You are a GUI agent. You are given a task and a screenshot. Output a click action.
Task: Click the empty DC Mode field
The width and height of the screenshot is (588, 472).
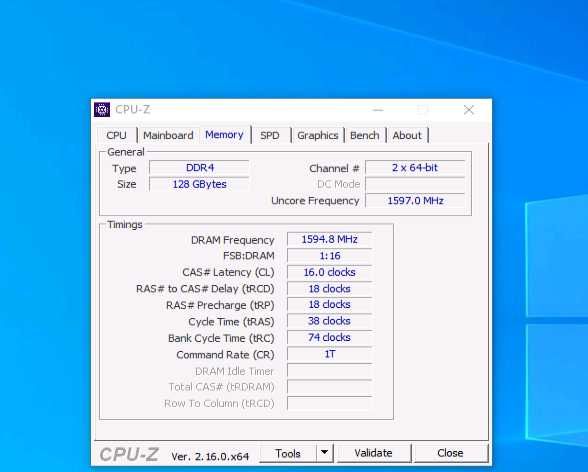coord(415,184)
